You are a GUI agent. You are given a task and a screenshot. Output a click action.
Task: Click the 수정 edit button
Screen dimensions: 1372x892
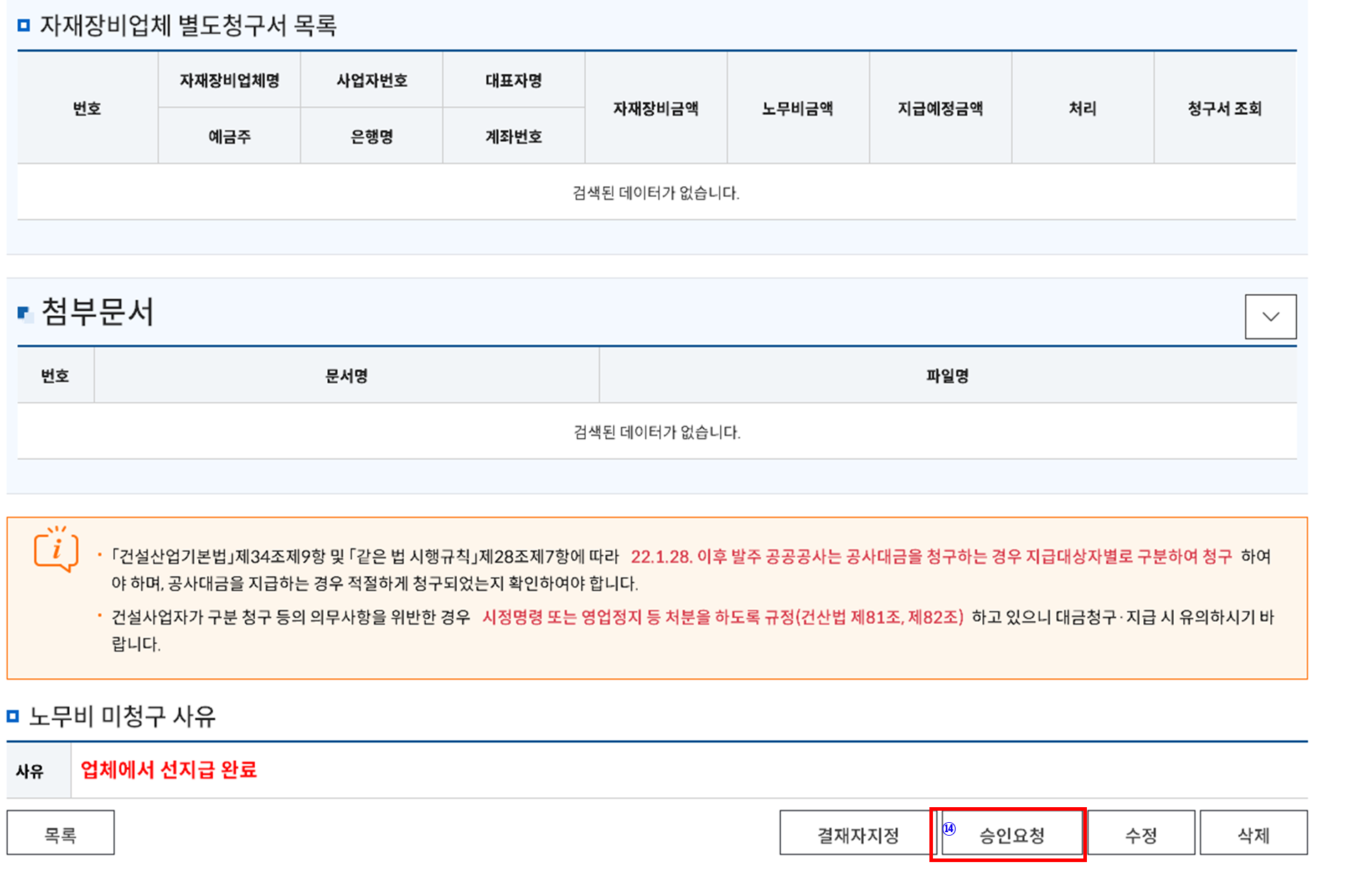(x=1140, y=834)
